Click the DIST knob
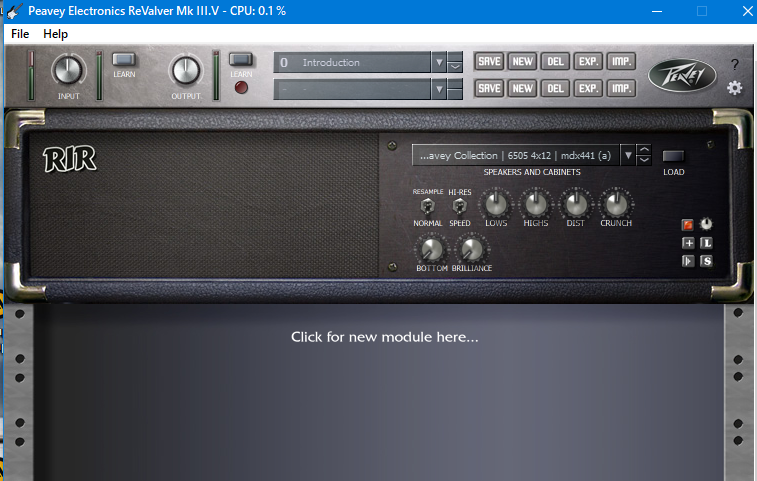The width and height of the screenshot is (757, 481). [x=575, y=204]
